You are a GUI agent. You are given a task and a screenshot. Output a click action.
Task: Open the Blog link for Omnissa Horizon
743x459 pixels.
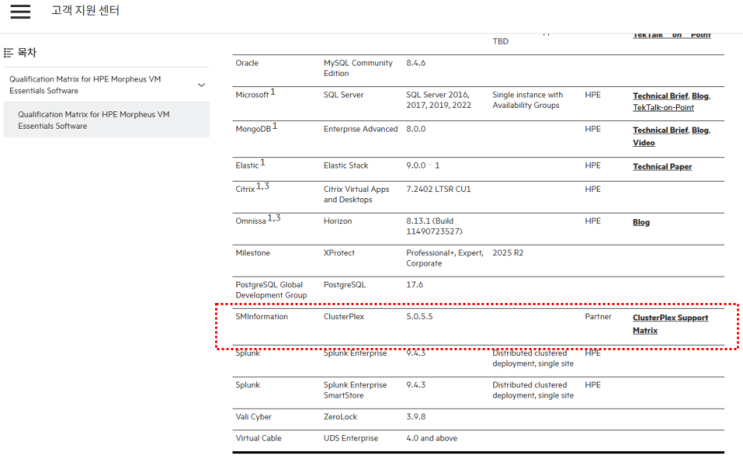click(641, 222)
